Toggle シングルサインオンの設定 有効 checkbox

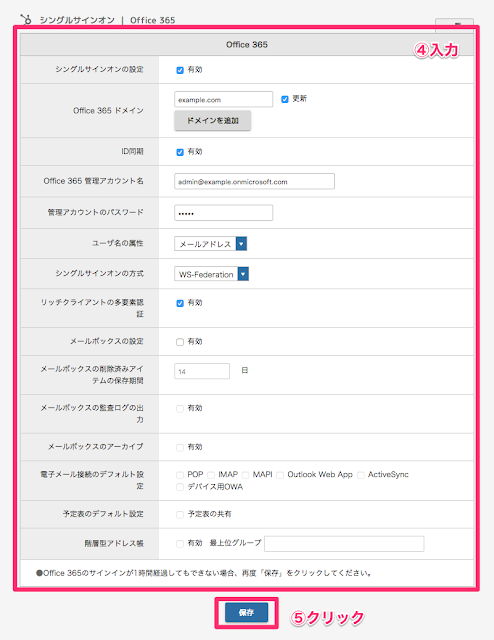click(x=180, y=70)
